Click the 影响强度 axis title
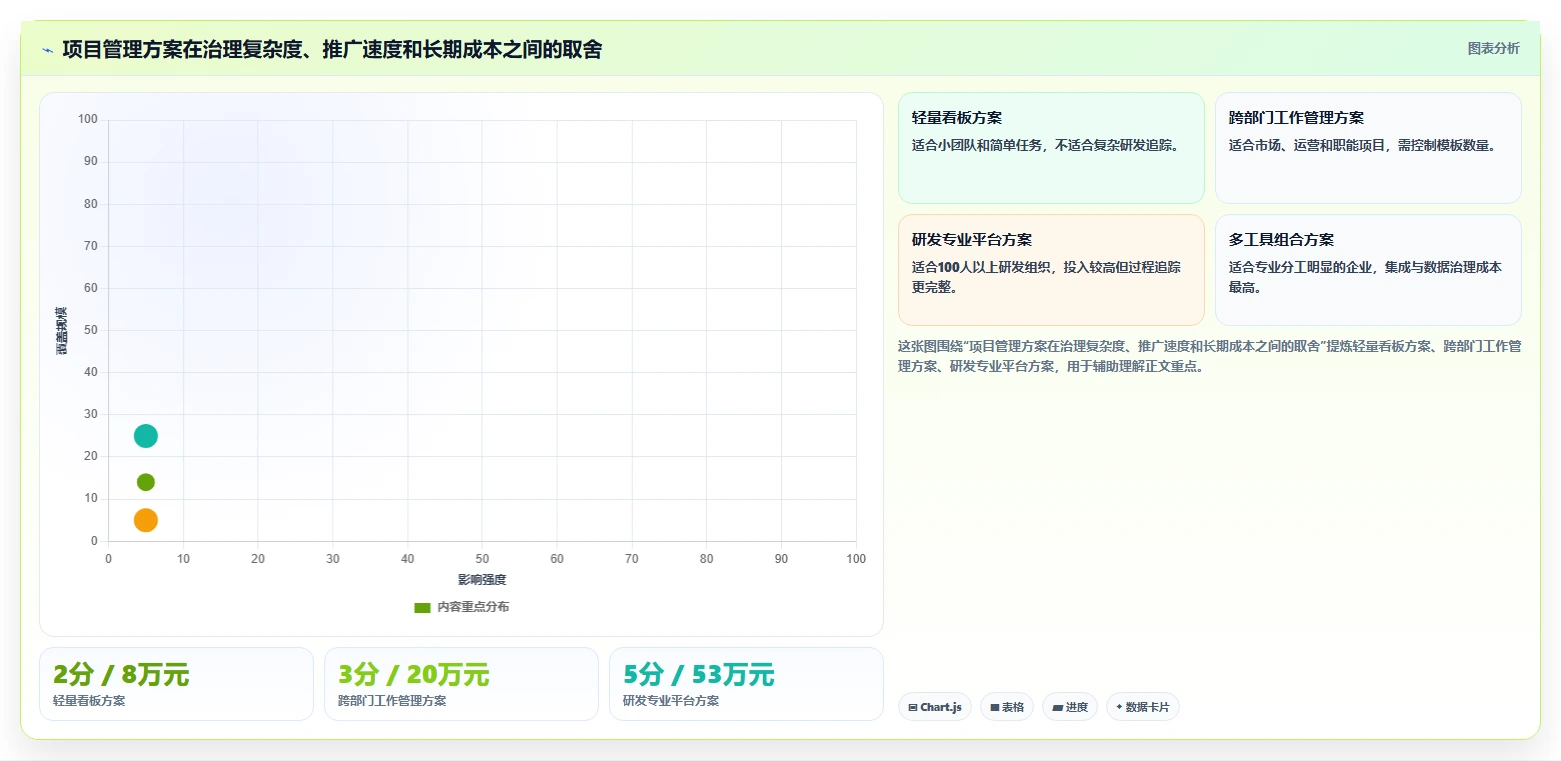1561x761 pixels. 482,580
